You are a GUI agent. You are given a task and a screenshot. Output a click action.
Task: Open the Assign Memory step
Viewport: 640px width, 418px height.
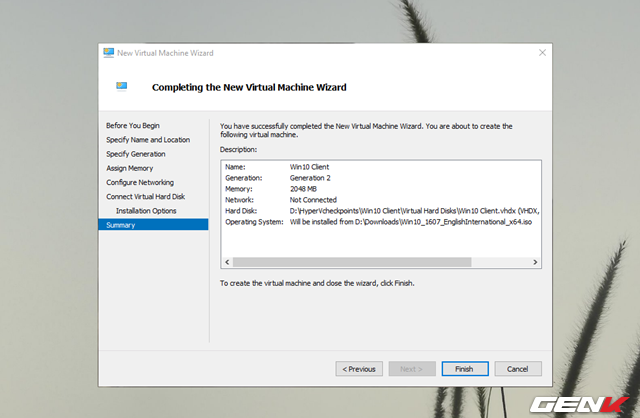click(x=129, y=168)
